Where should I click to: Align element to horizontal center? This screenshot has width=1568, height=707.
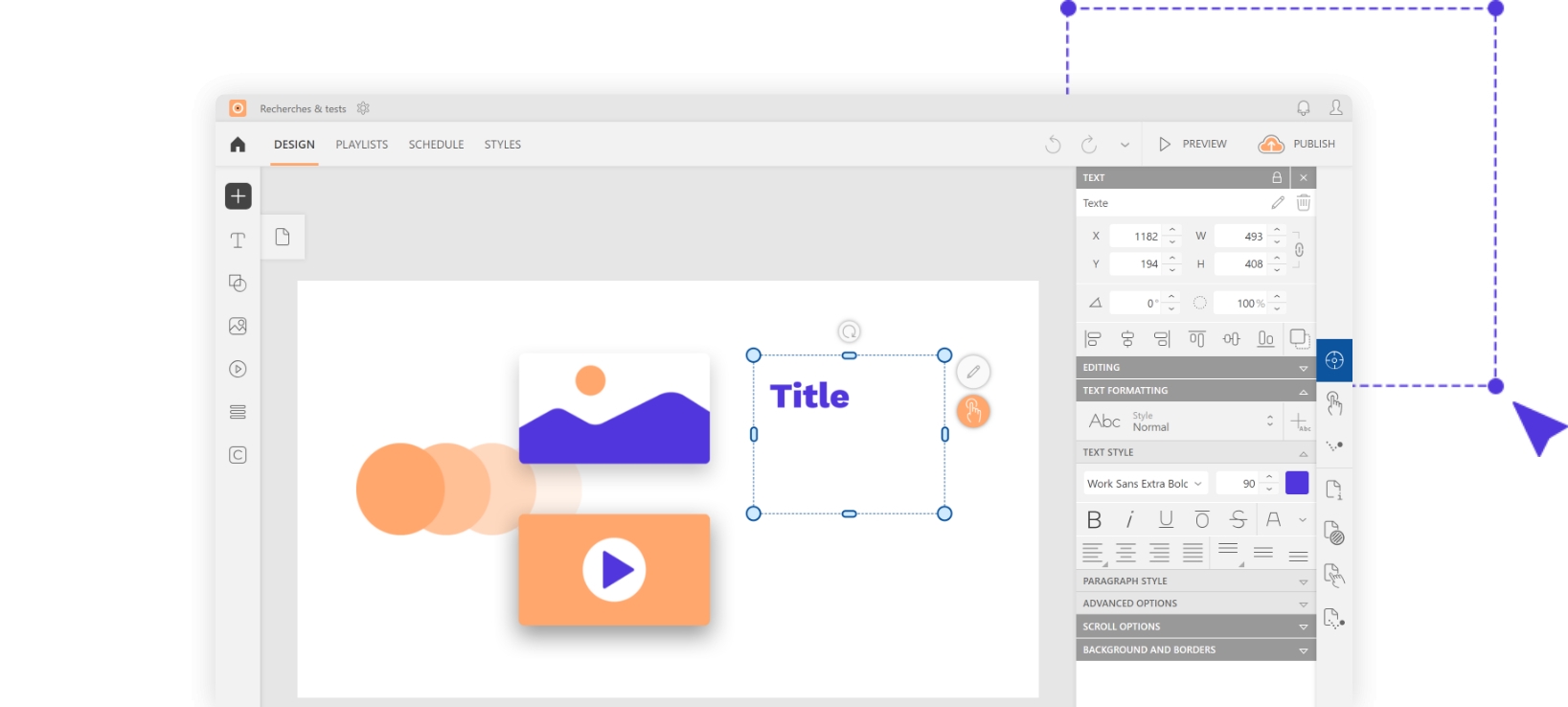point(1127,339)
